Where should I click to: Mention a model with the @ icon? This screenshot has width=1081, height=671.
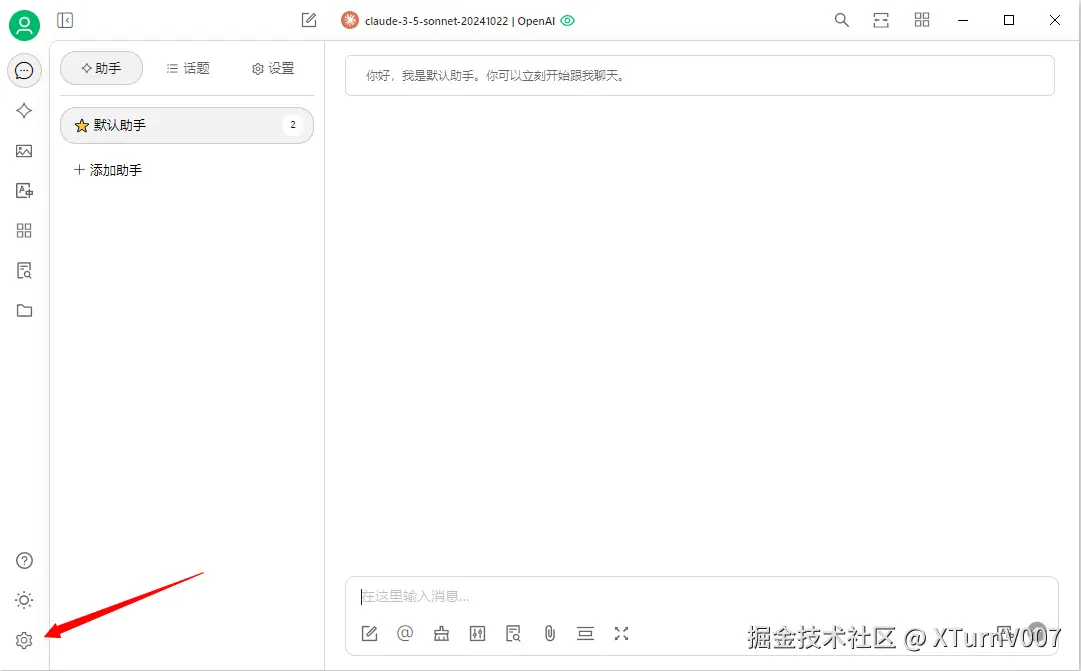[x=405, y=633]
